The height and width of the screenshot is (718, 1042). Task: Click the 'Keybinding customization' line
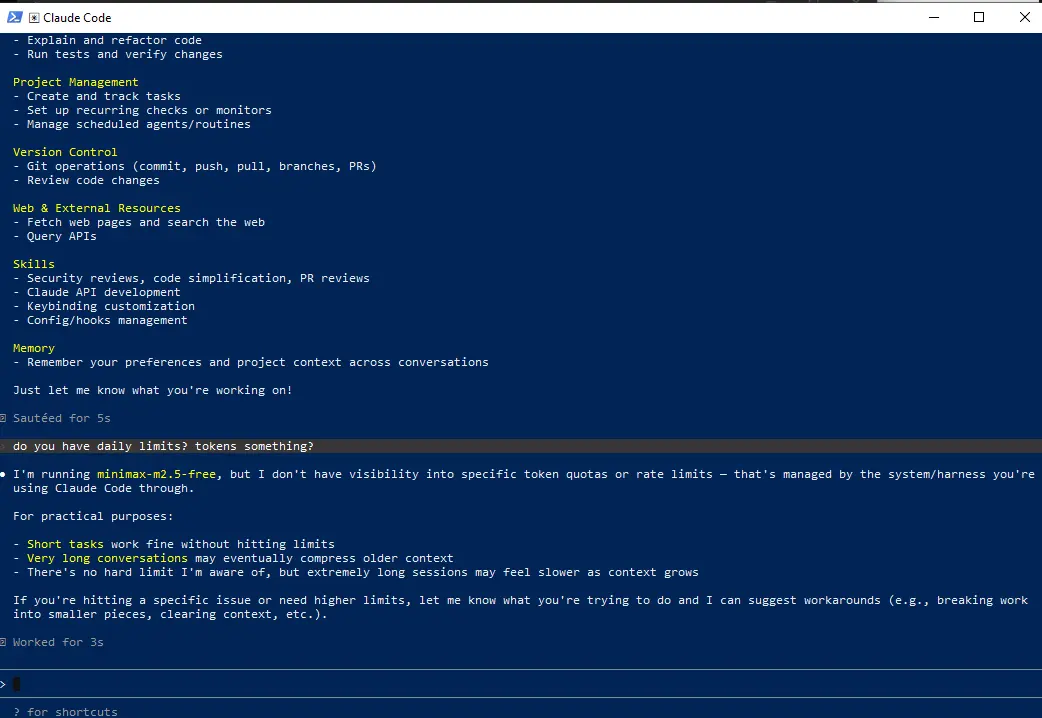(104, 306)
